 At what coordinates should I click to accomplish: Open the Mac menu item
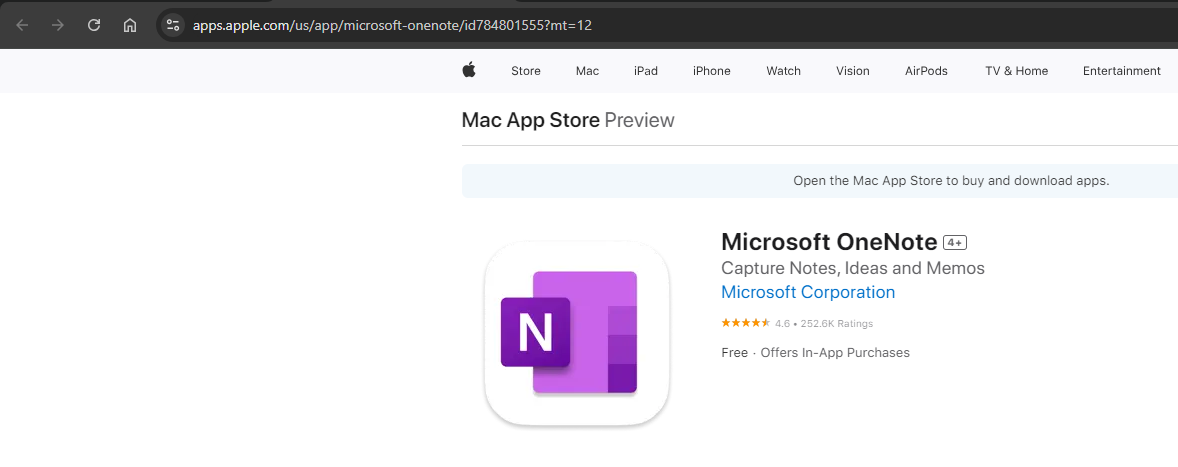coord(587,71)
